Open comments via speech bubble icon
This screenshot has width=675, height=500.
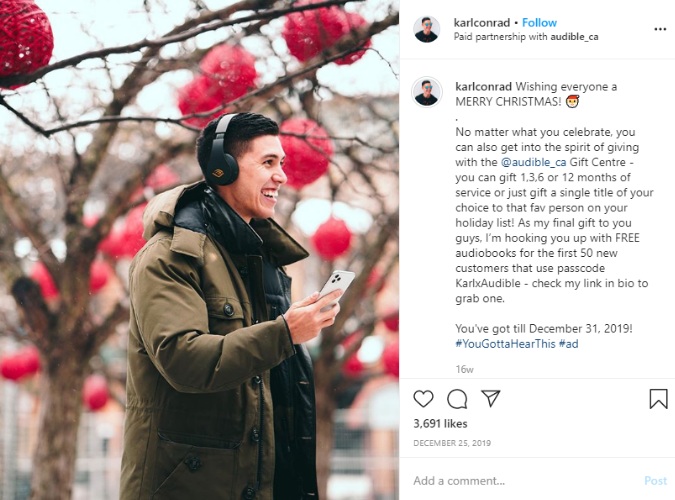(457, 399)
